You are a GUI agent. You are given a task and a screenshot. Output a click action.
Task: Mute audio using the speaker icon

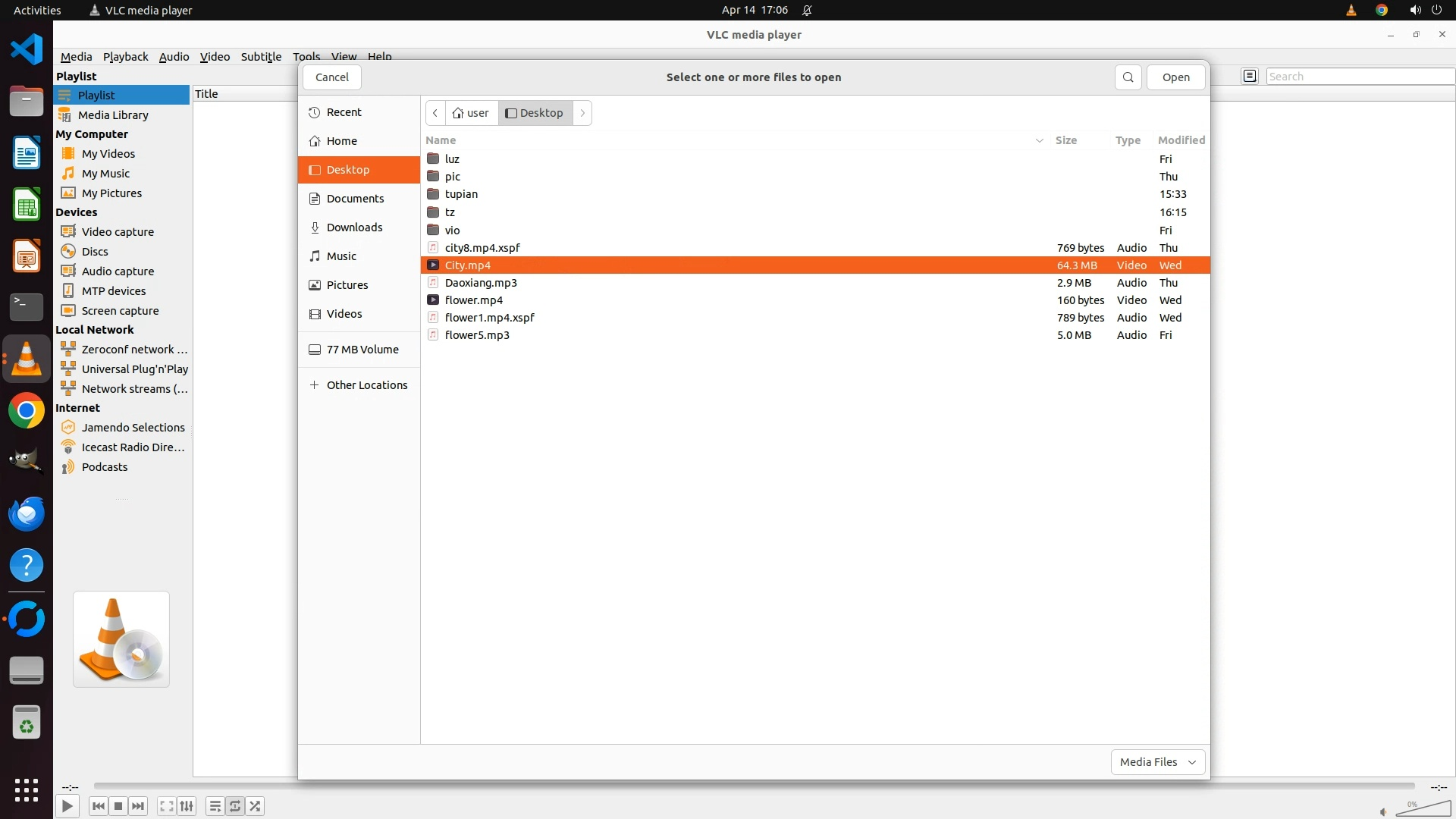1382,812
